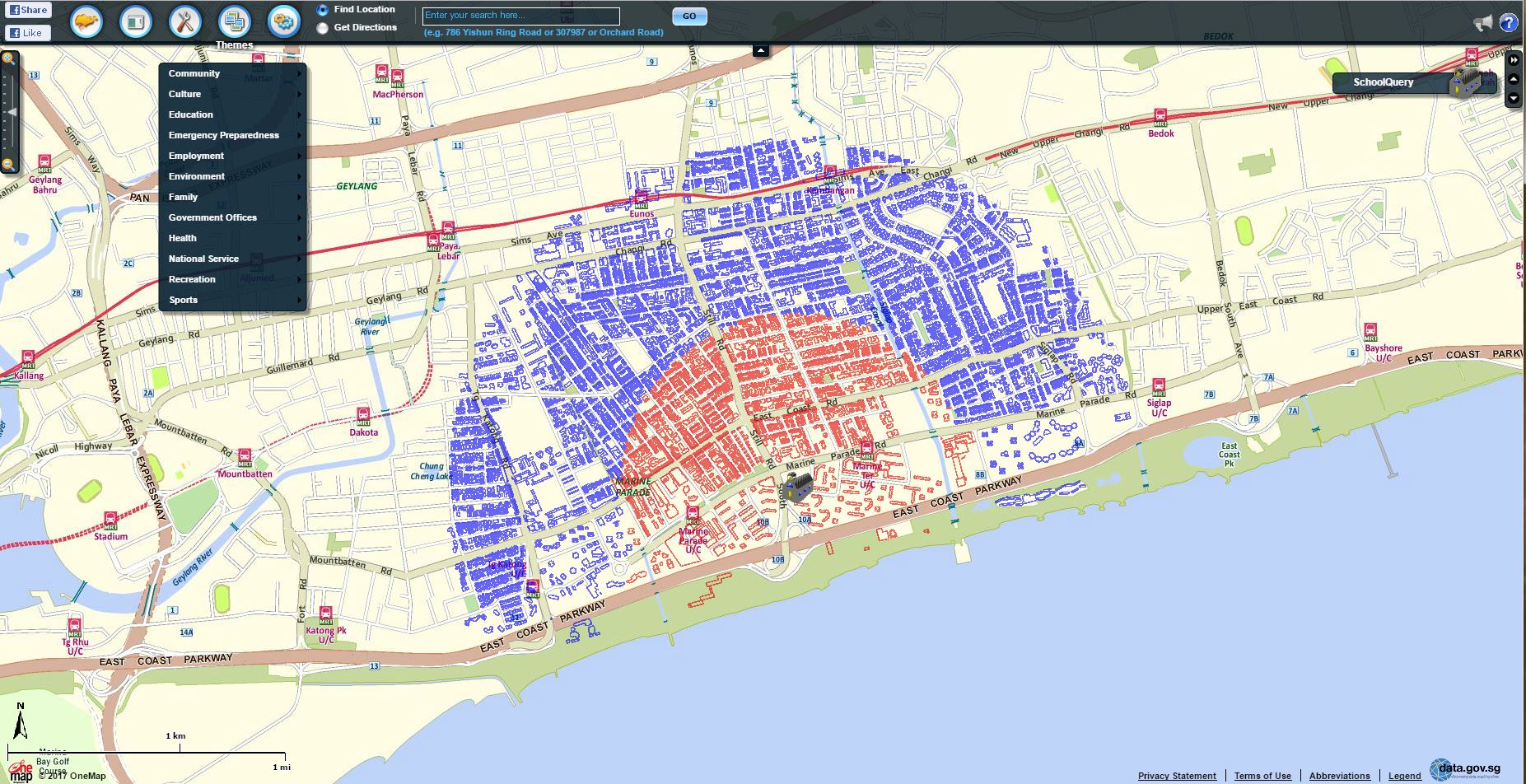Click the data.gov.sg logo link
1526x784 pixels.
coord(1466,769)
